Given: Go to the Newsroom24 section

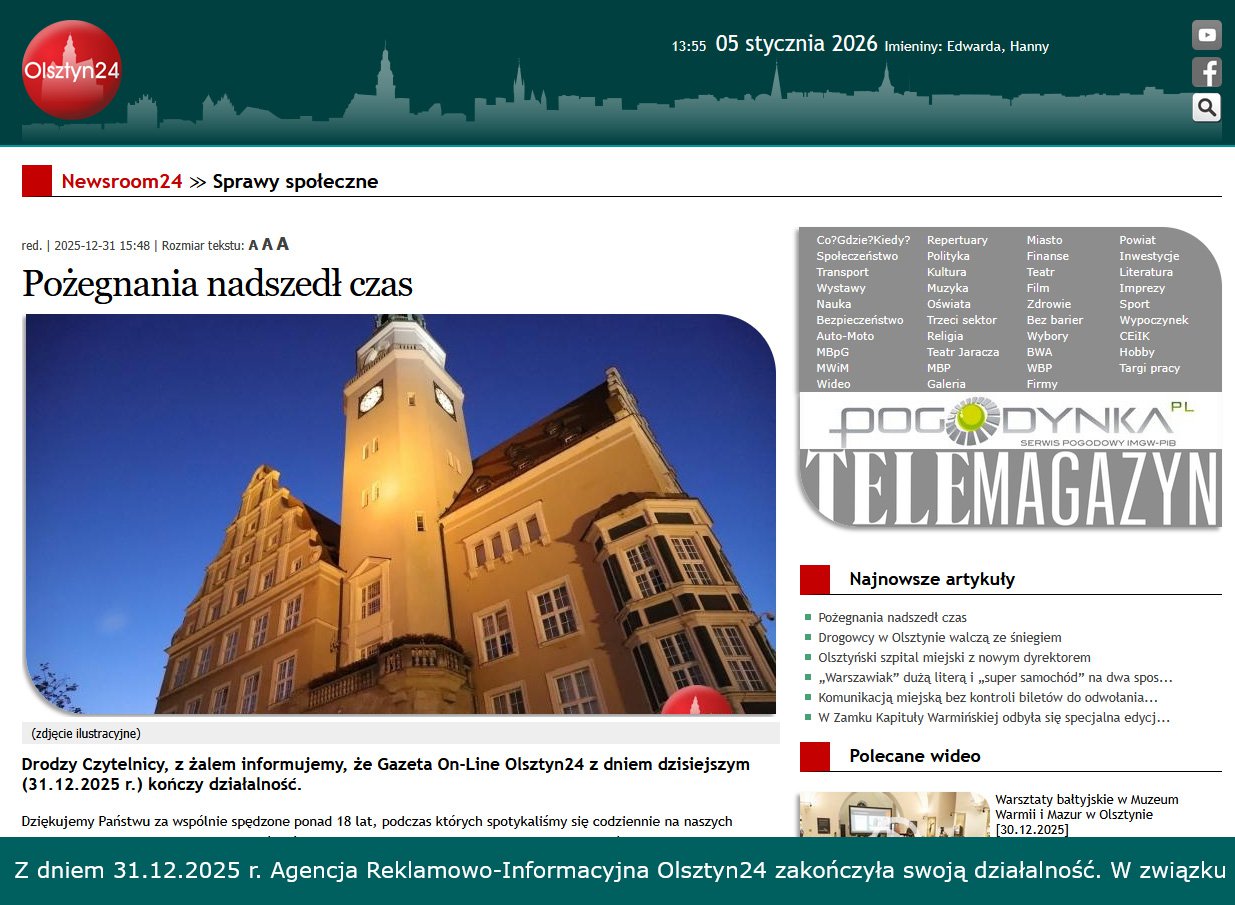Looking at the screenshot, I should click(x=122, y=181).
